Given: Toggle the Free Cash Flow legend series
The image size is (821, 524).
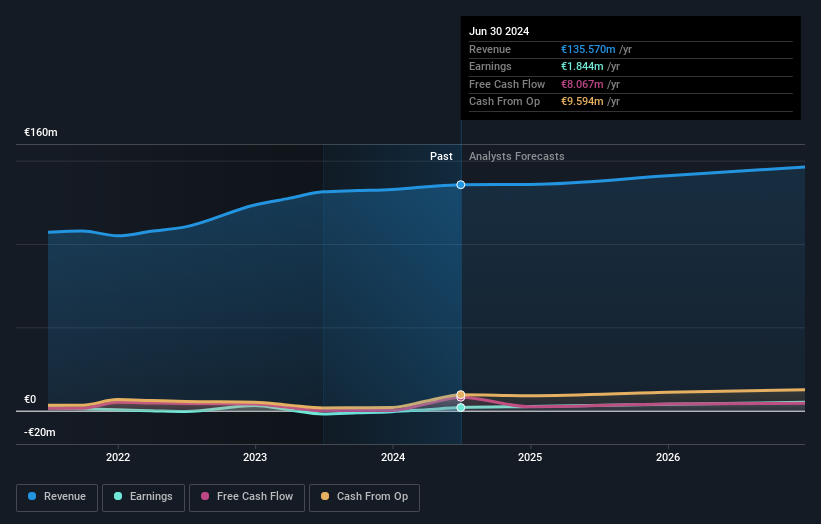Looking at the screenshot, I should (247, 497).
